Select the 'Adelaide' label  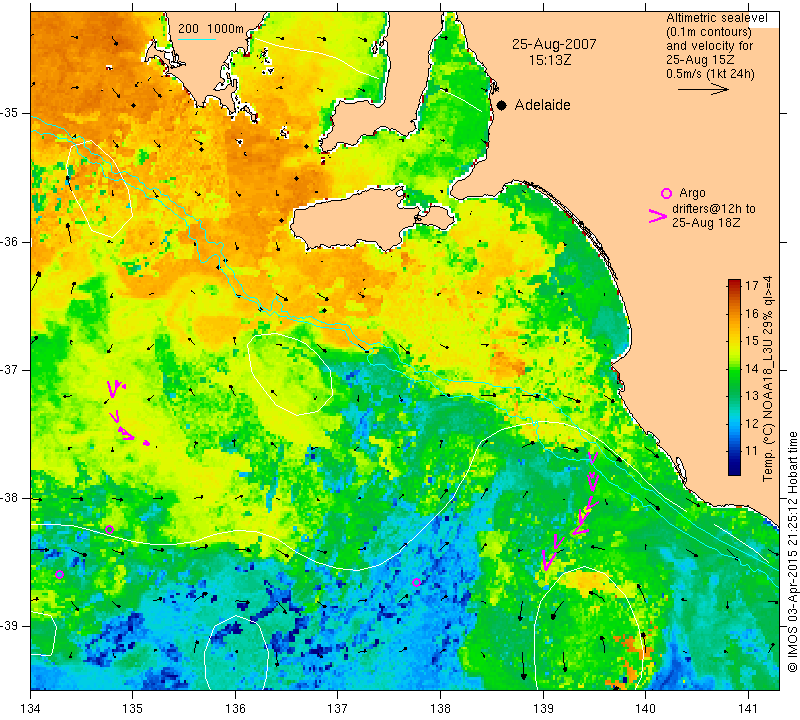(542, 105)
